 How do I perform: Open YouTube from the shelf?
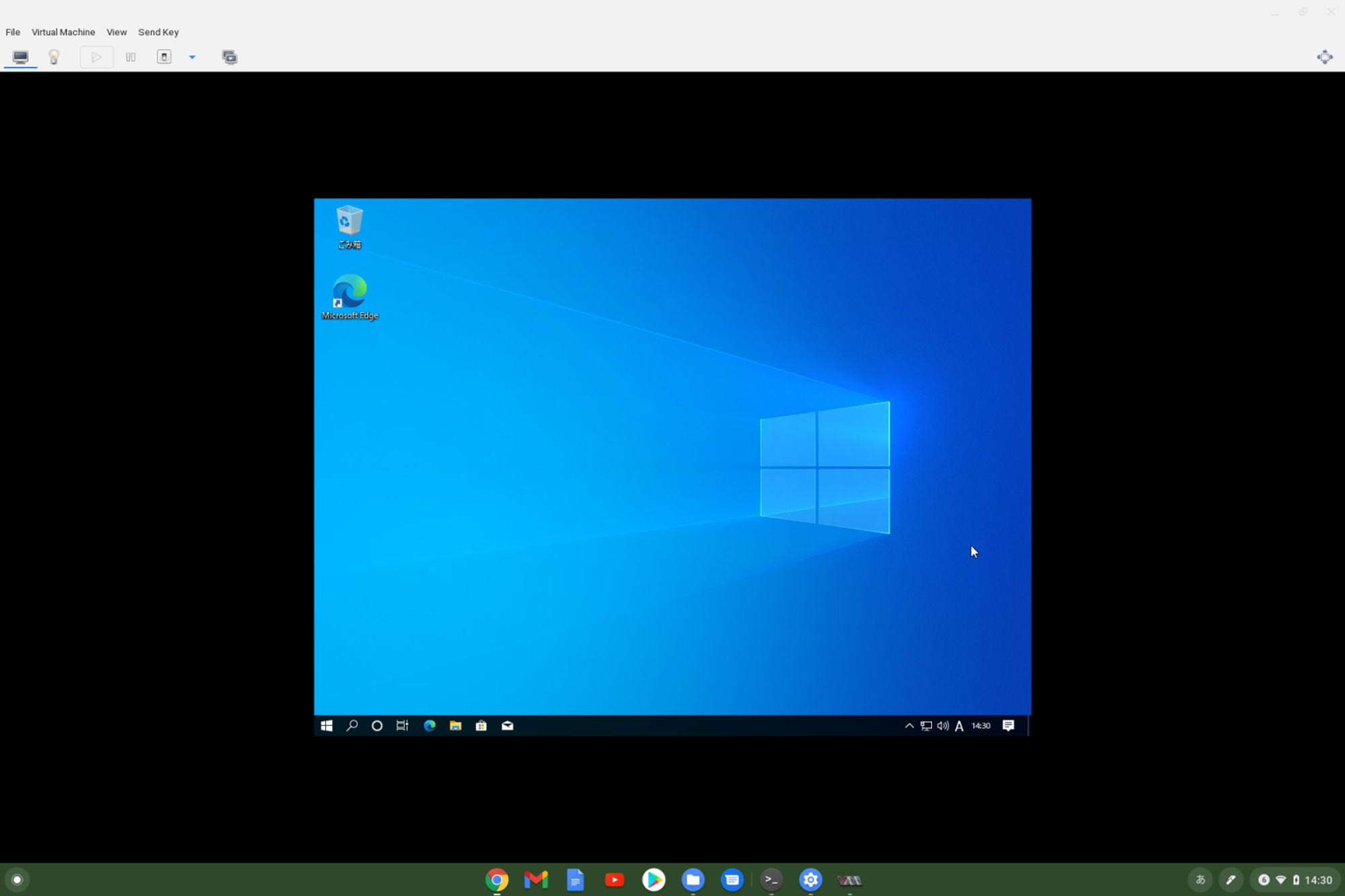coord(614,879)
